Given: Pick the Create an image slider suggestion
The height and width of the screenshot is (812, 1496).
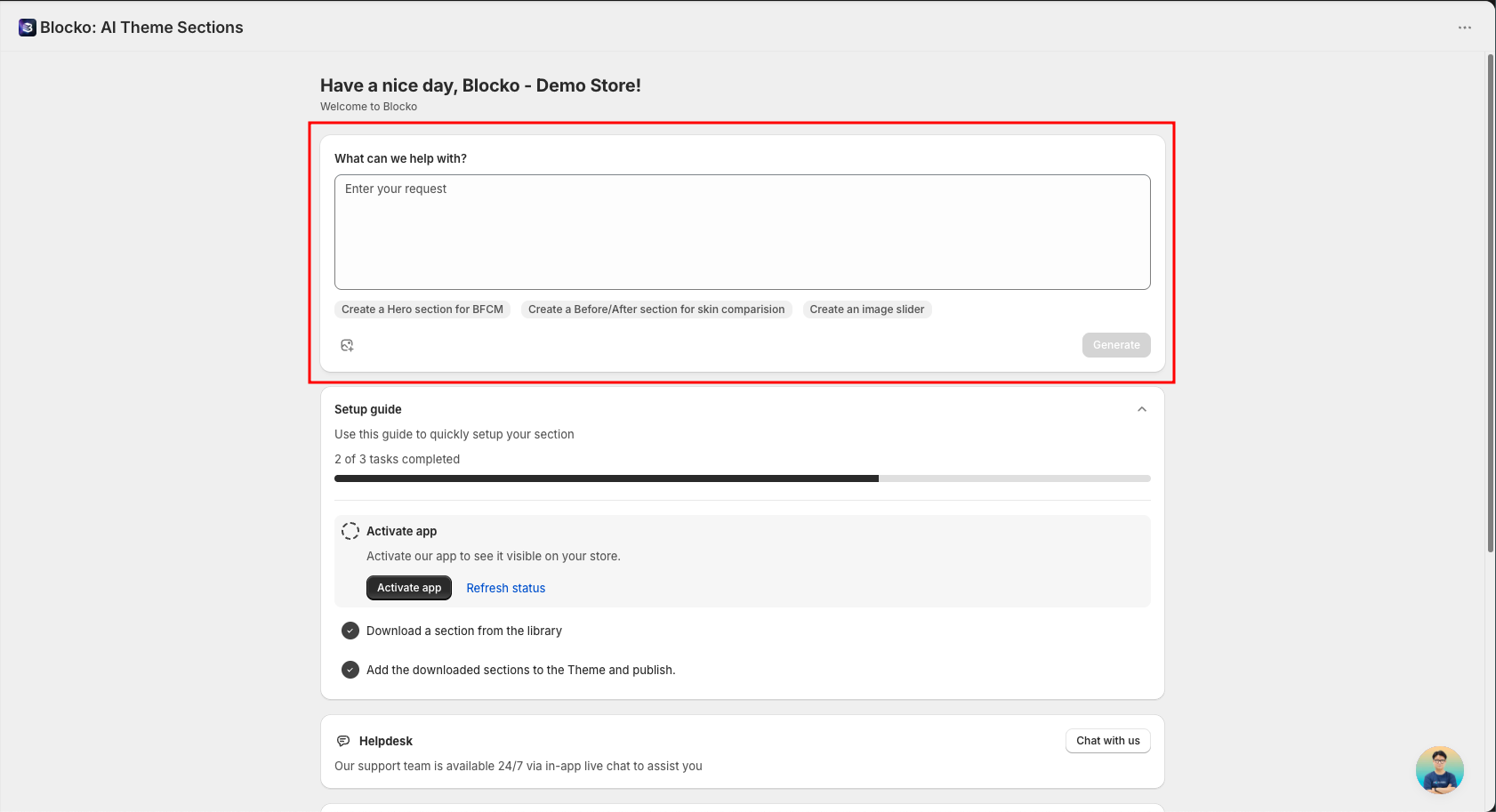Looking at the screenshot, I should click(x=867, y=310).
